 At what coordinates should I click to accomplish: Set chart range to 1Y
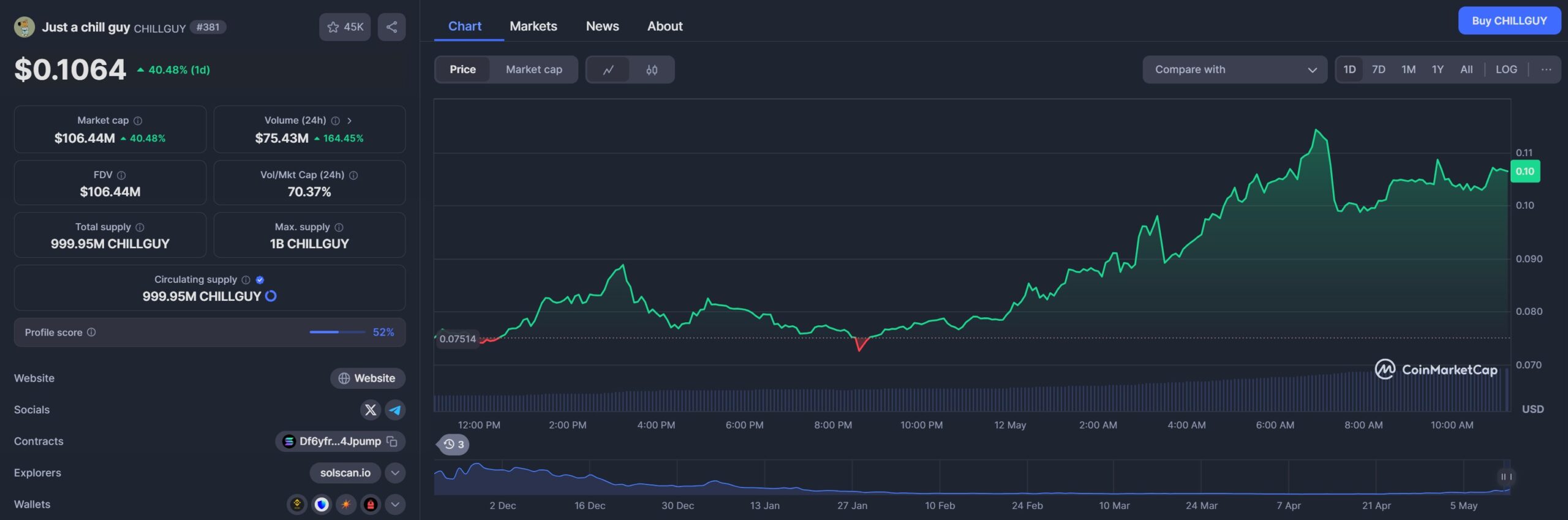pos(1438,70)
